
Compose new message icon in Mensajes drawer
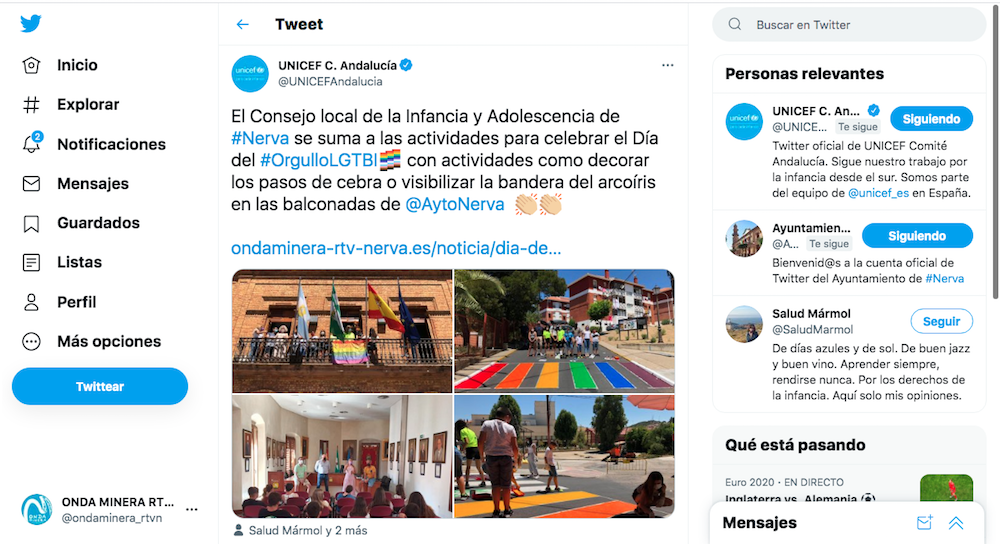[x=924, y=523]
